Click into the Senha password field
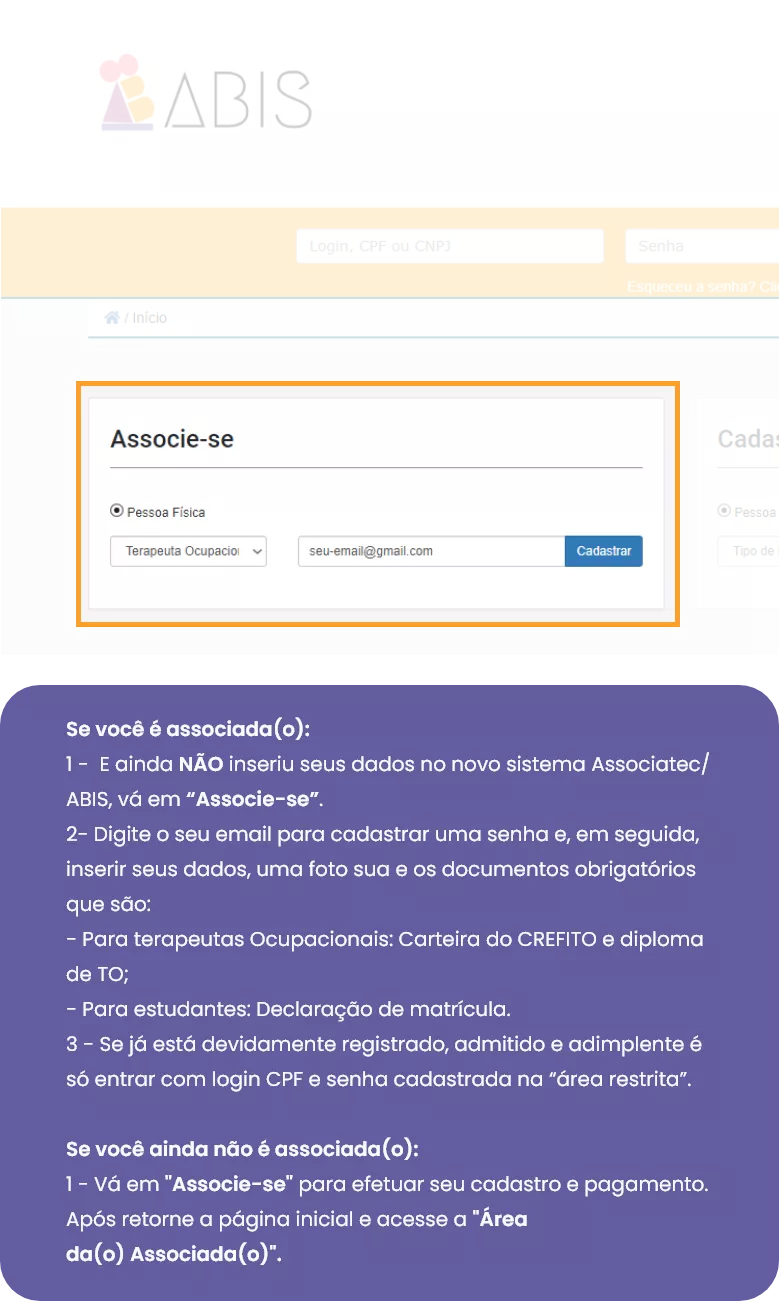779x1301 pixels. (x=700, y=246)
